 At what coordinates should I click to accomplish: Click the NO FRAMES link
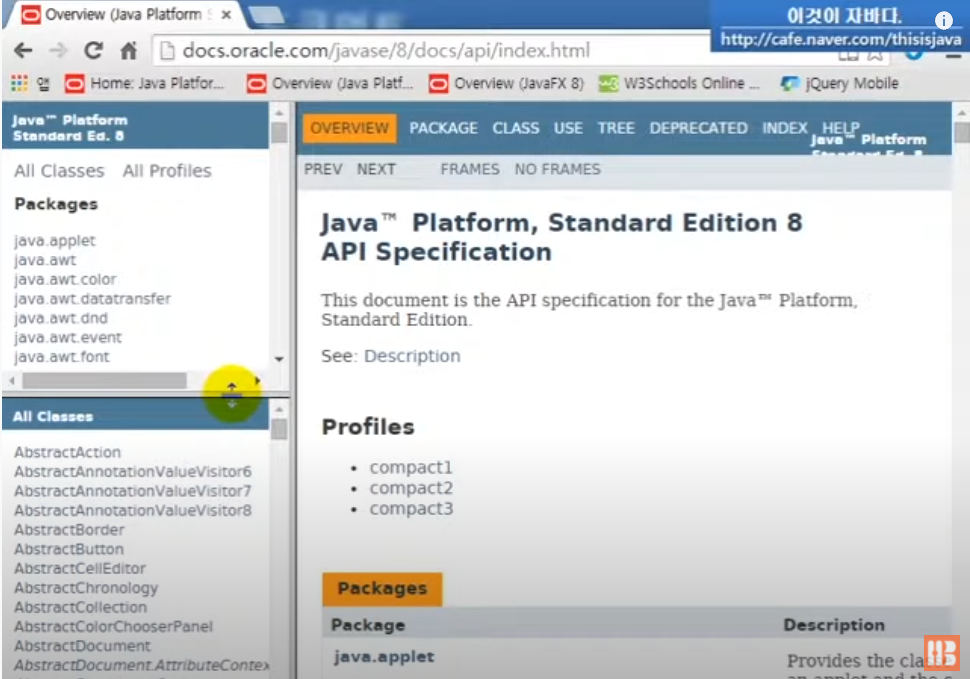click(557, 169)
